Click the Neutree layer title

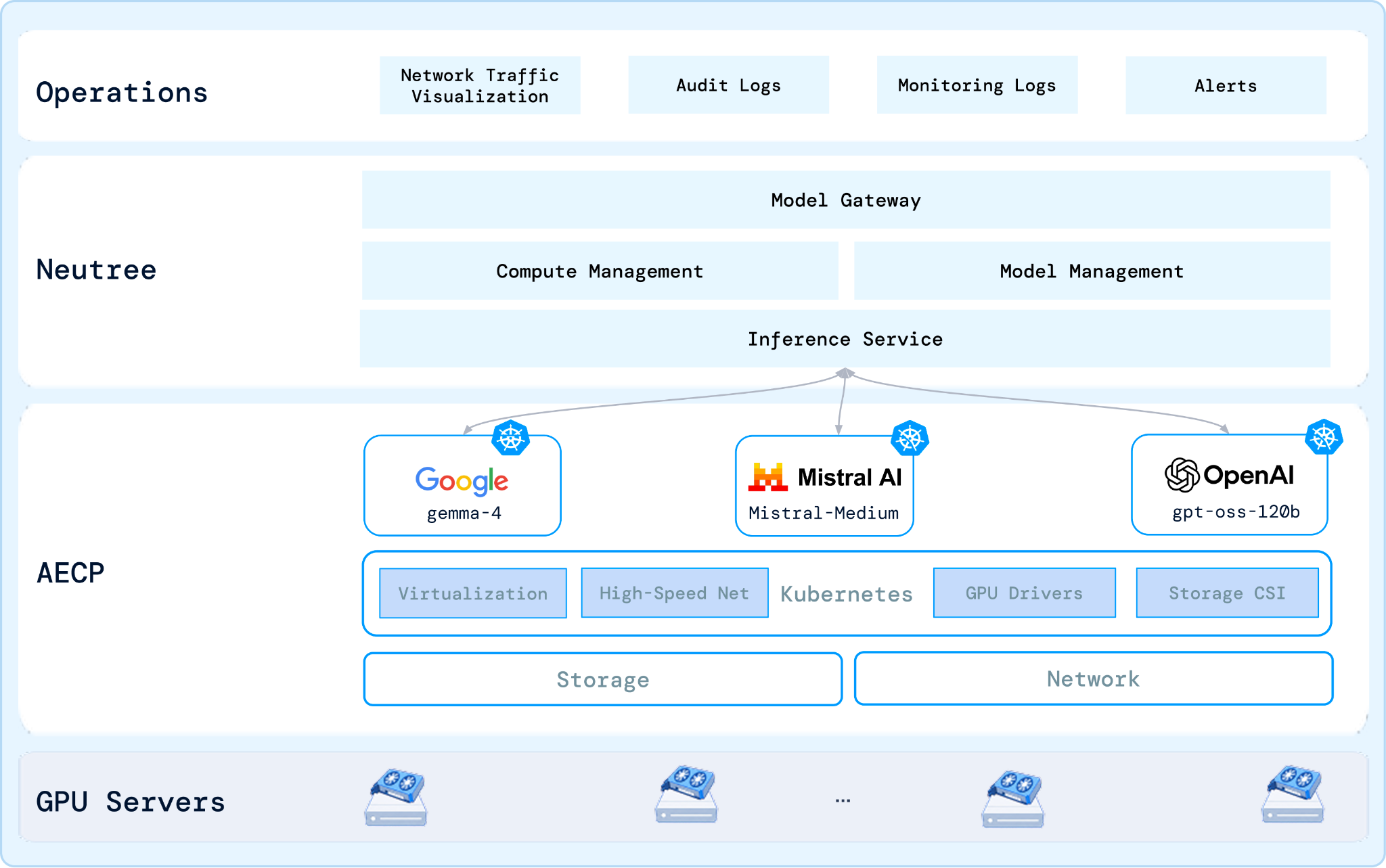[96, 269]
